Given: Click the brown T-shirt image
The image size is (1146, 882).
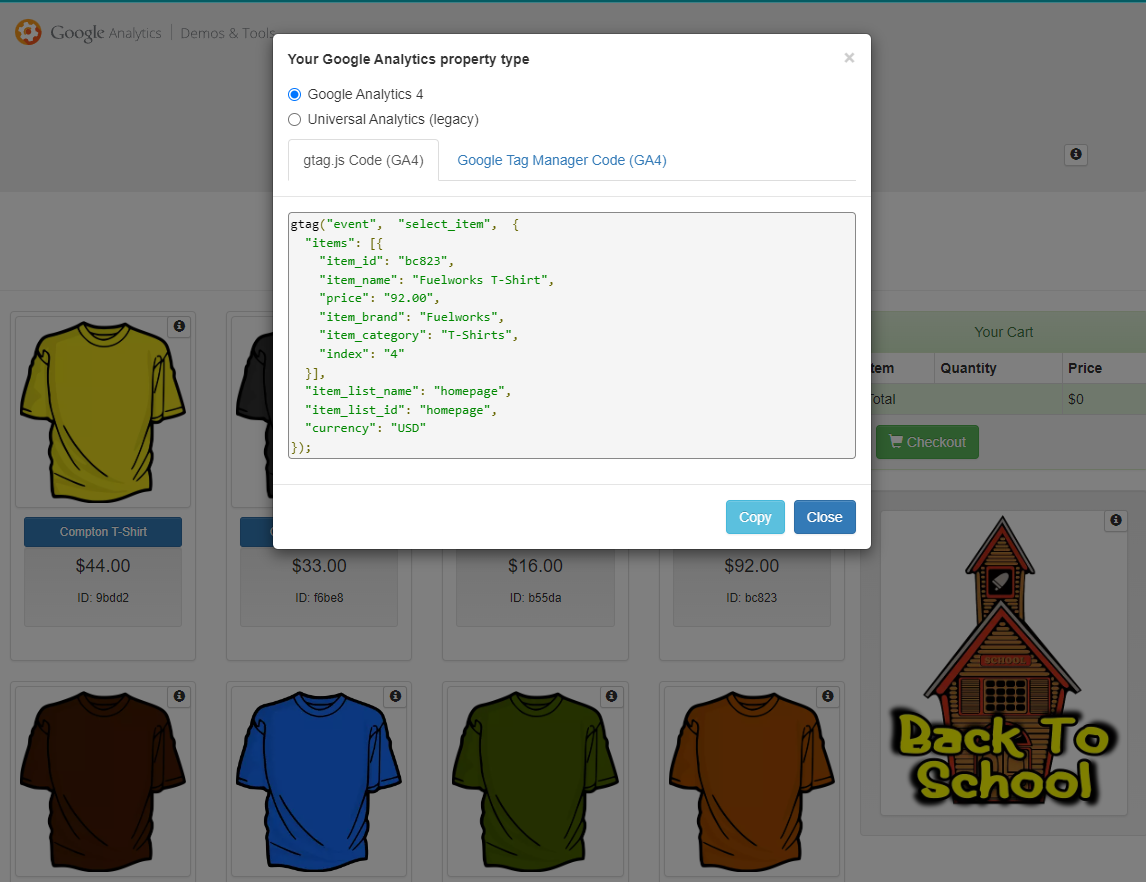Looking at the screenshot, I should click(102, 782).
